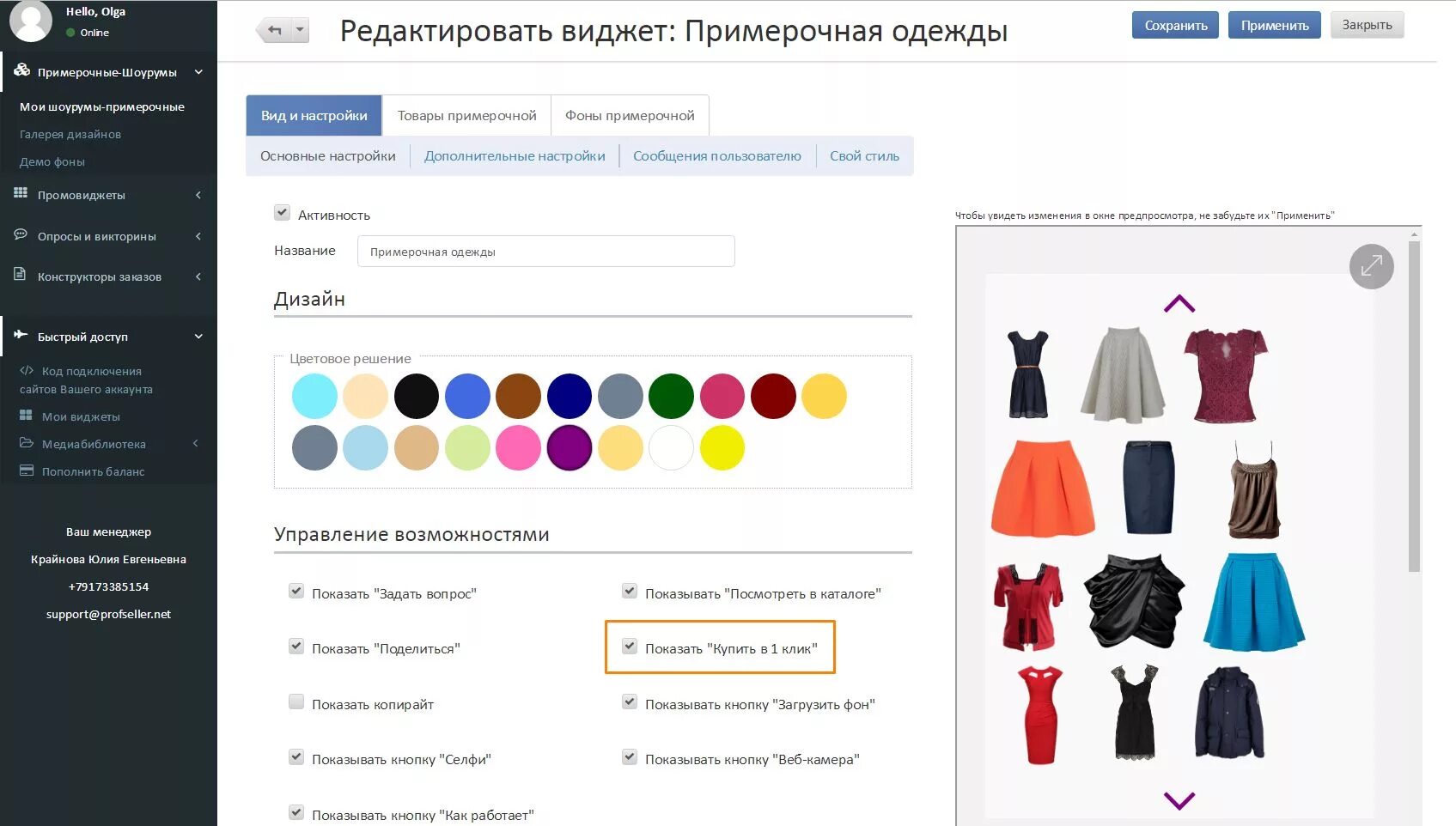1456x826 pixels.
Task: Enable the Показать копирайт checkbox
Action: coord(295,701)
